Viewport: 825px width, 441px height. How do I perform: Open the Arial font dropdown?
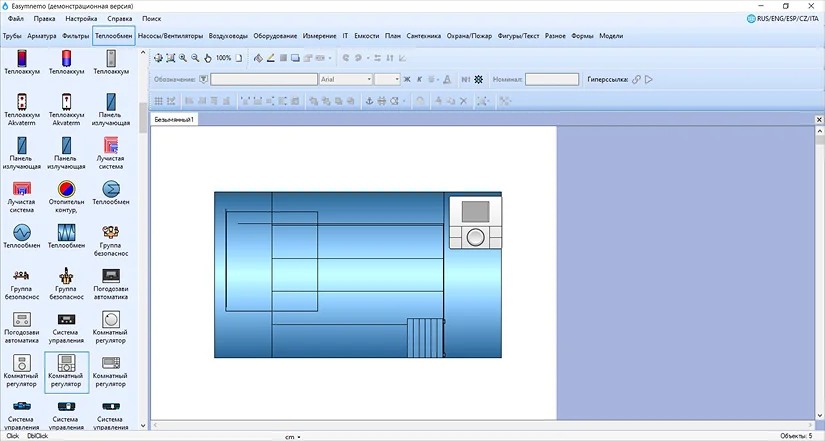pyautogui.click(x=344, y=79)
